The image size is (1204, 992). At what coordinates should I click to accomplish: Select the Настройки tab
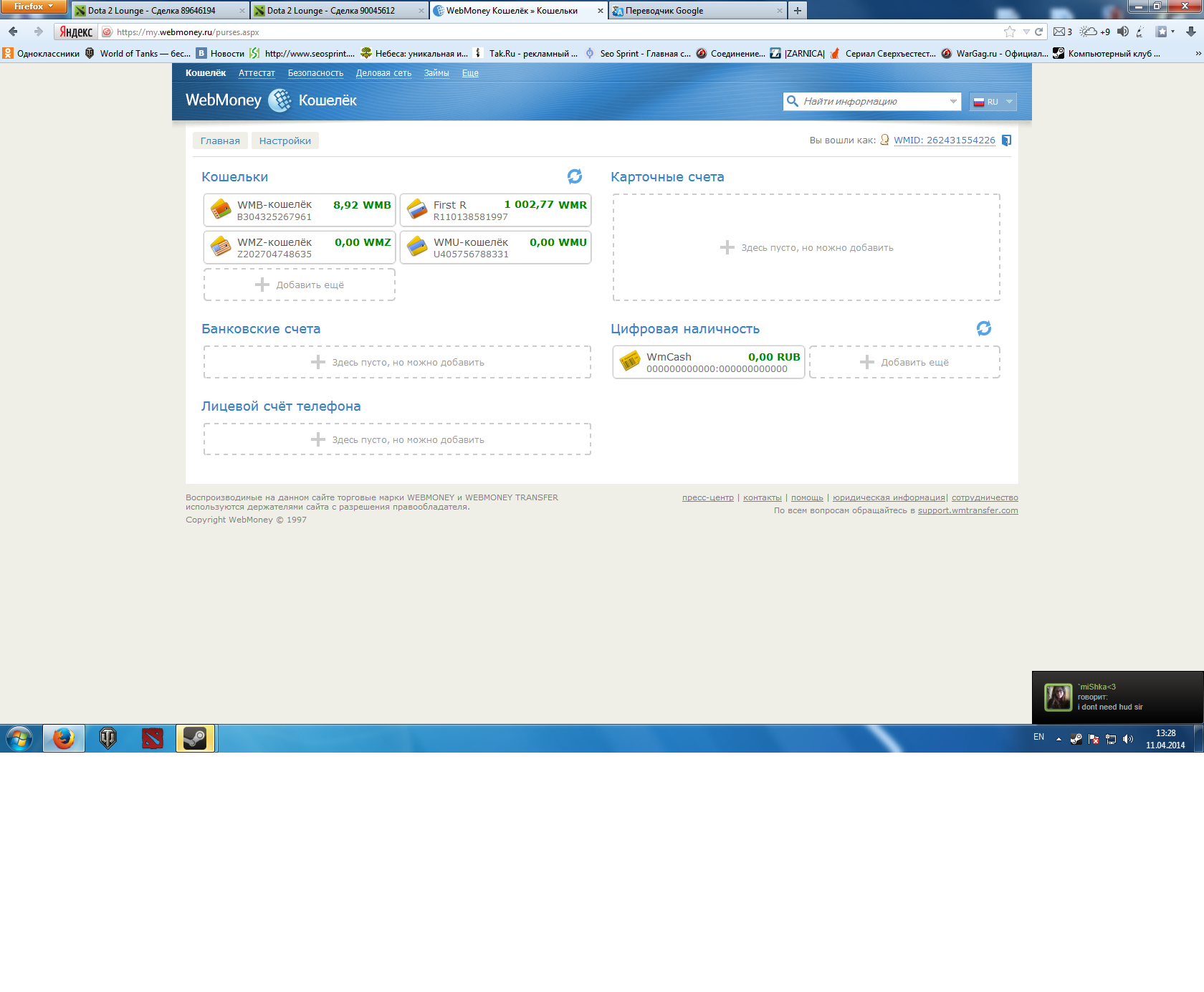tap(285, 140)
